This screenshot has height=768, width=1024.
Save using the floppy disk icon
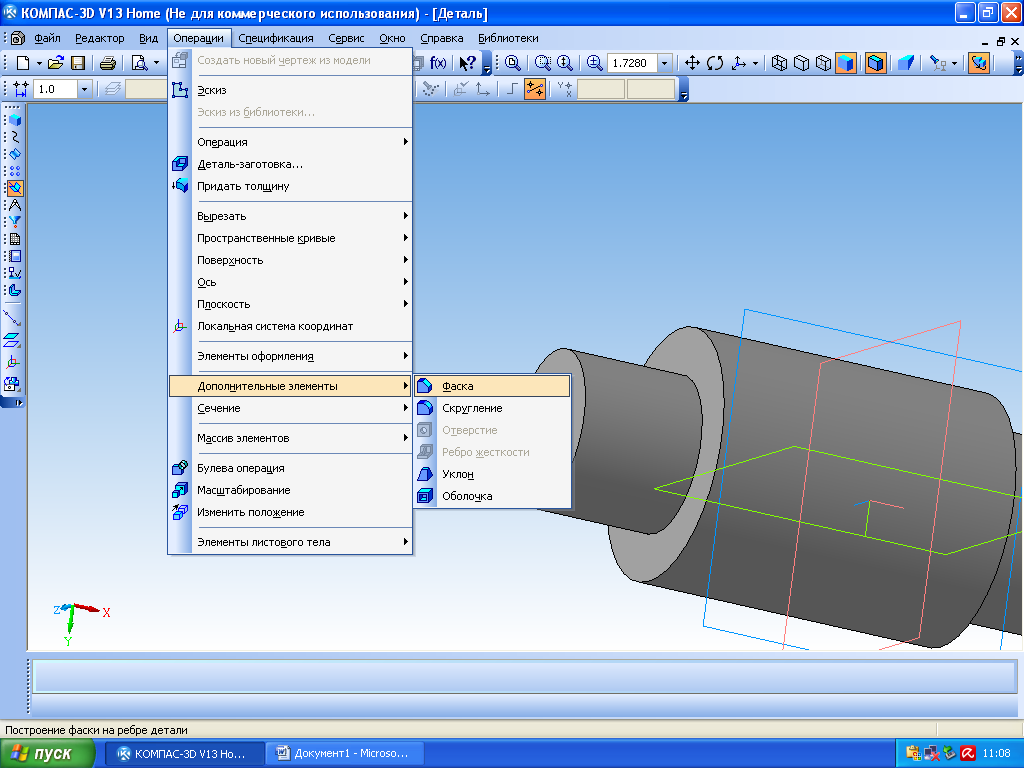tap(78, 63)
